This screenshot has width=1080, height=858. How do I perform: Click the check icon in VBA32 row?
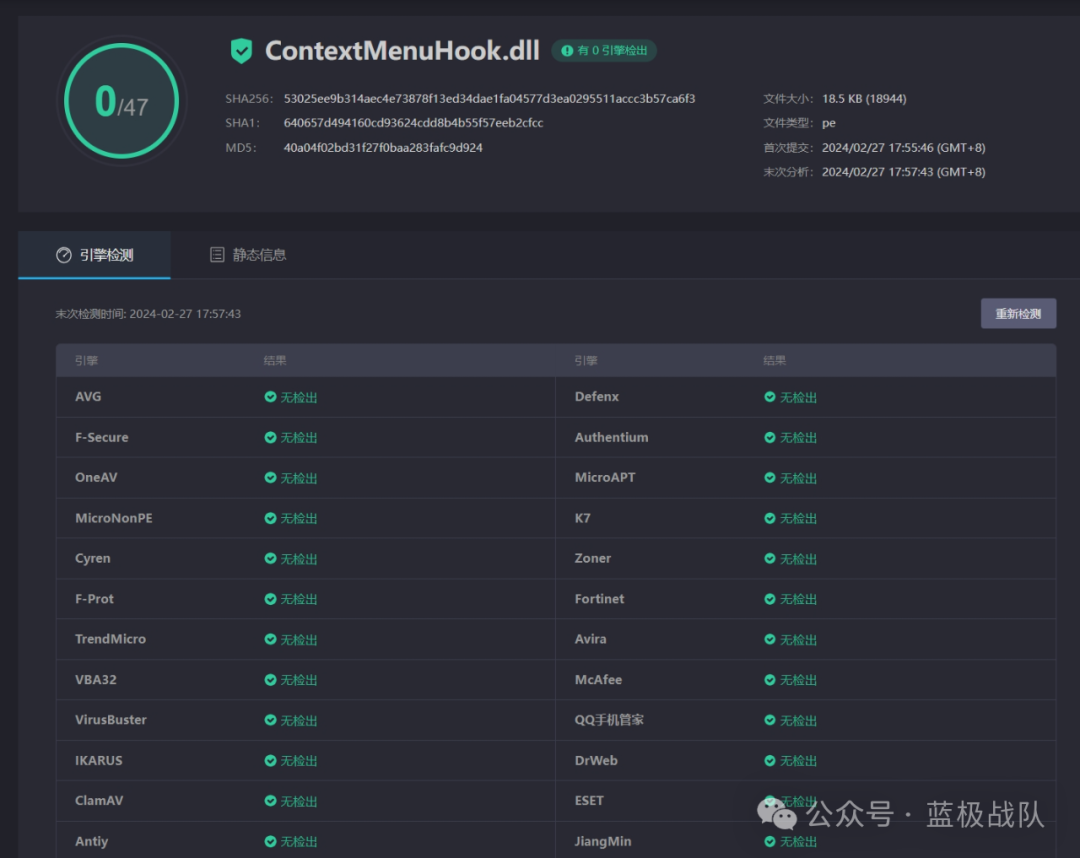270,680
